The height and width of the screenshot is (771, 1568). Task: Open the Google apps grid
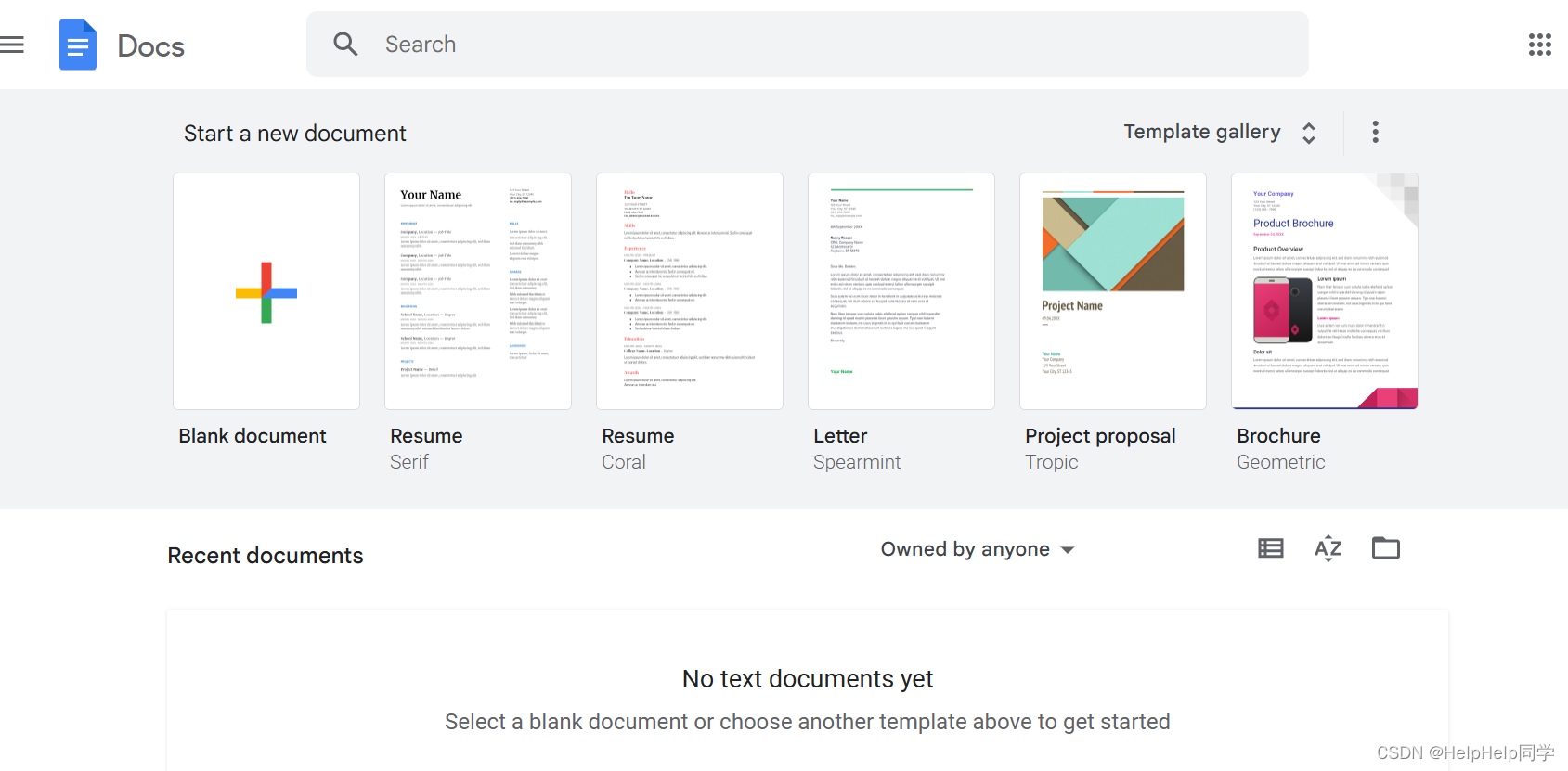click(x=1539, y=45)
